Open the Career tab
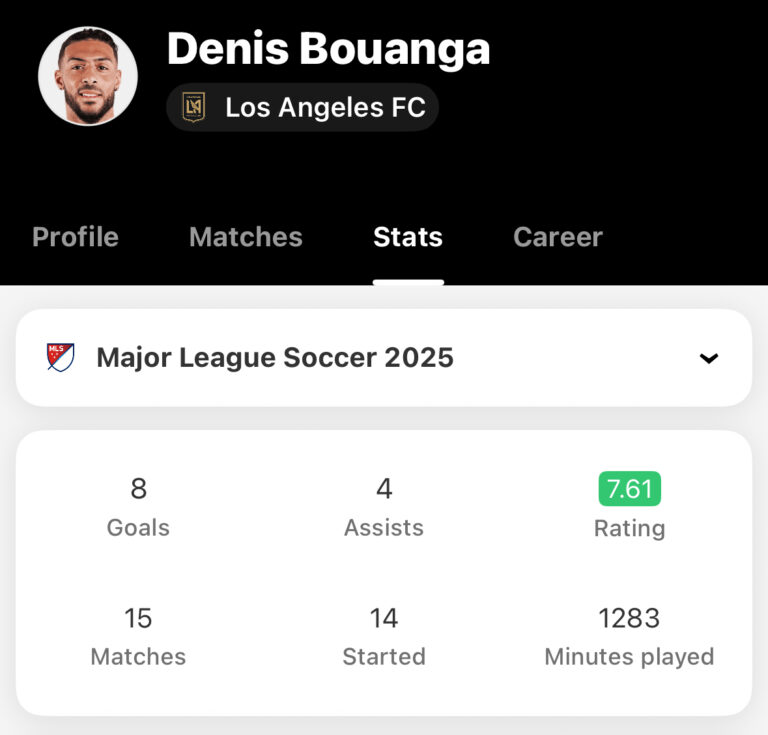The width and height of the screenshot is (768, 735). 557,237
